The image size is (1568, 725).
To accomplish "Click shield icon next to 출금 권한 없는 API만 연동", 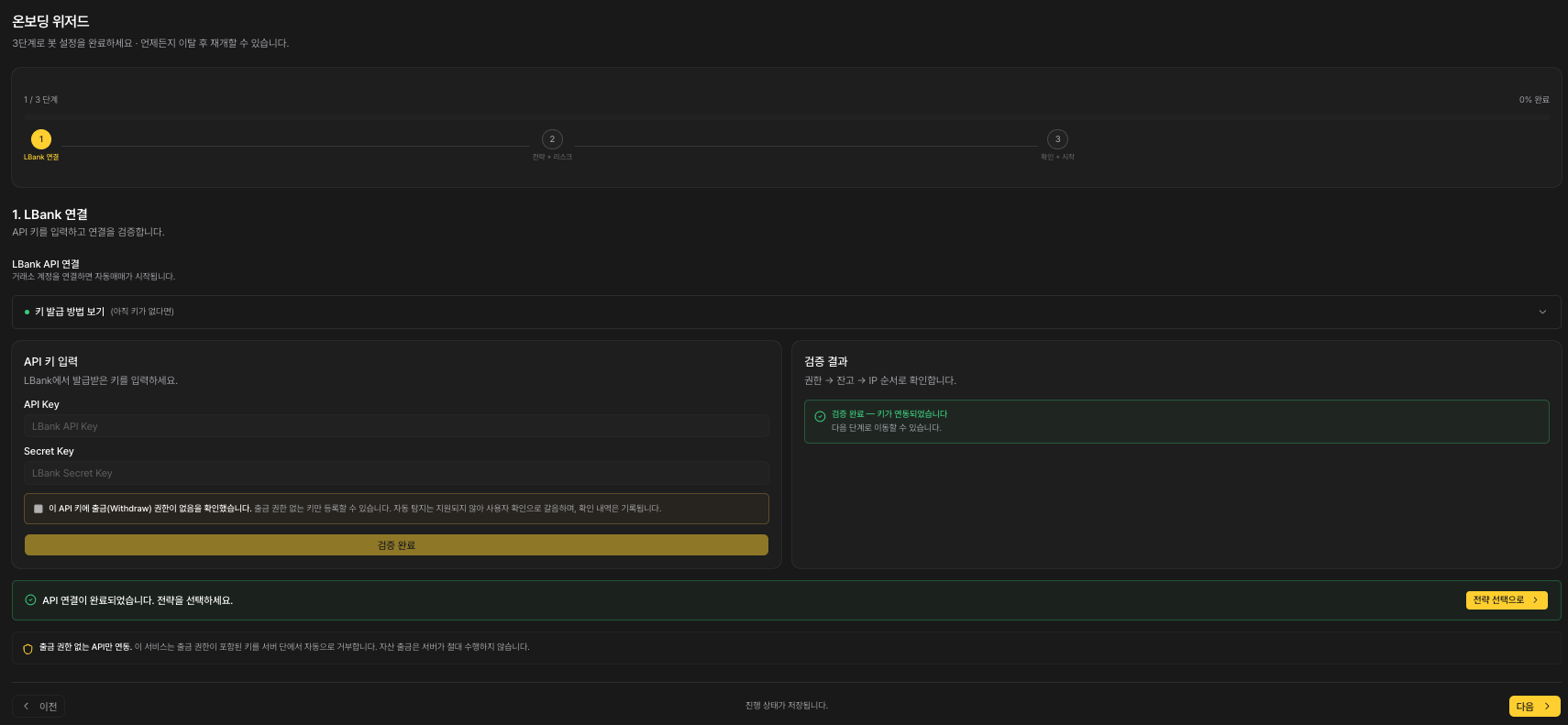I will coord(28,649).
